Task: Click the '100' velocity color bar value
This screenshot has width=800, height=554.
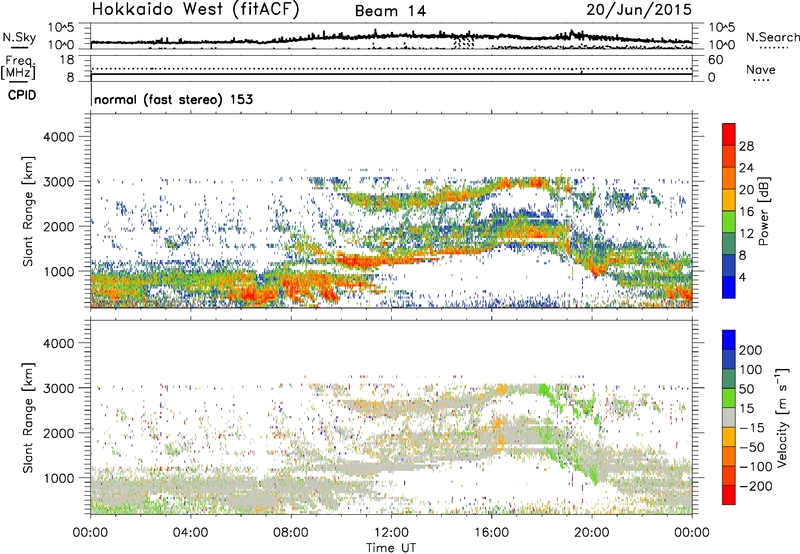Action: coord(751,370)
